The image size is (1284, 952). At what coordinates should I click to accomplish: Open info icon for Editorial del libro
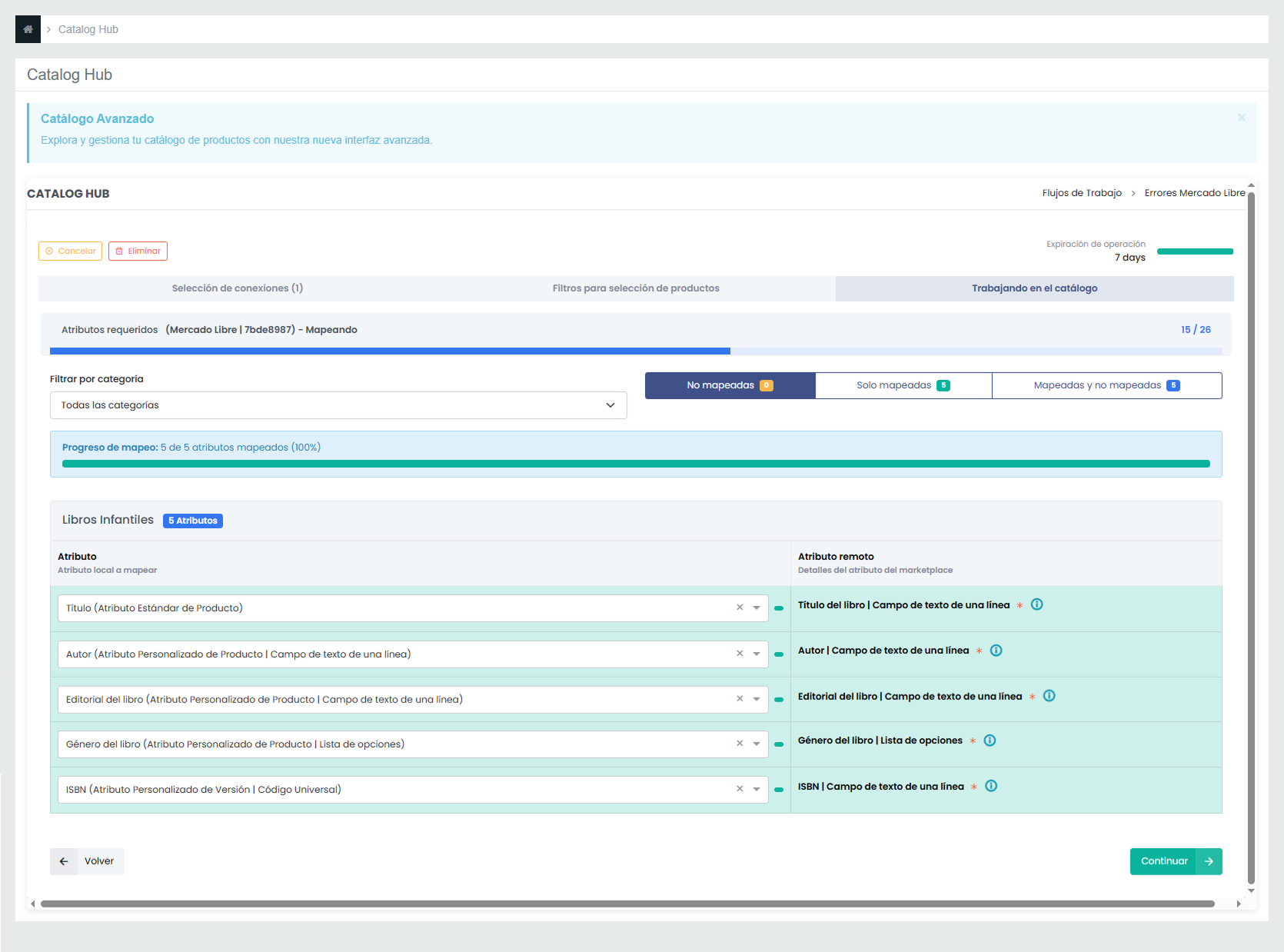pos(1049,696)
